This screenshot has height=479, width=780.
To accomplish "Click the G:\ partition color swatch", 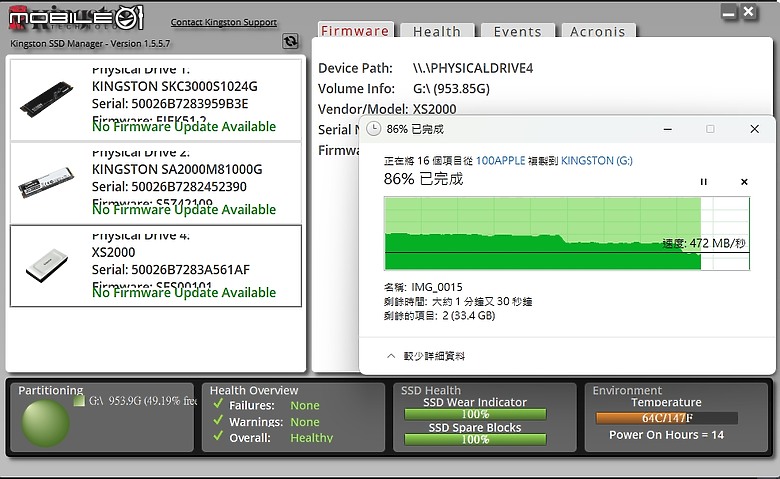I will tap(79, 400).
